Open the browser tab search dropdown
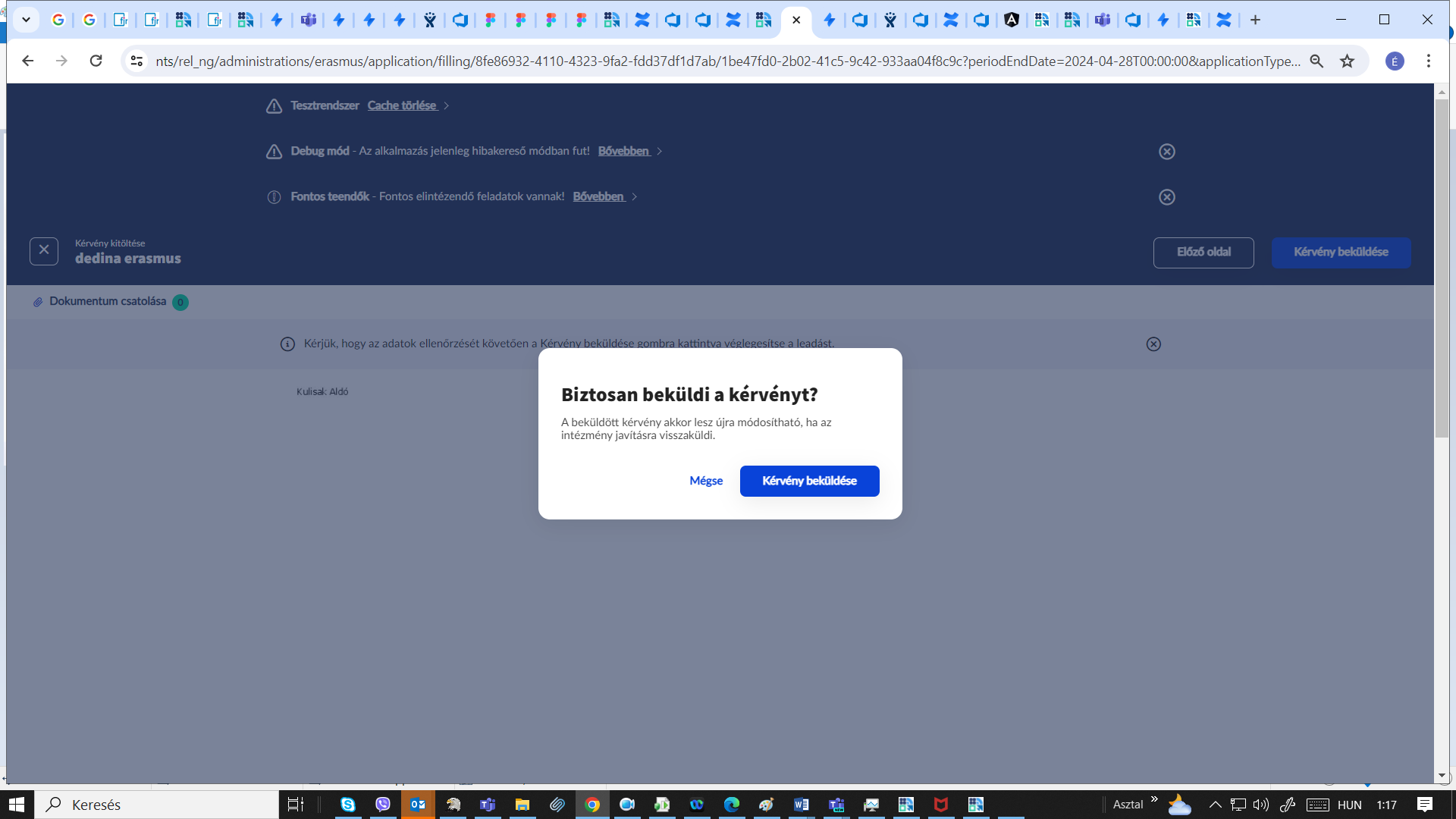Image resolution: width=1456 pixels, height=819 pixels. (26, 20)
